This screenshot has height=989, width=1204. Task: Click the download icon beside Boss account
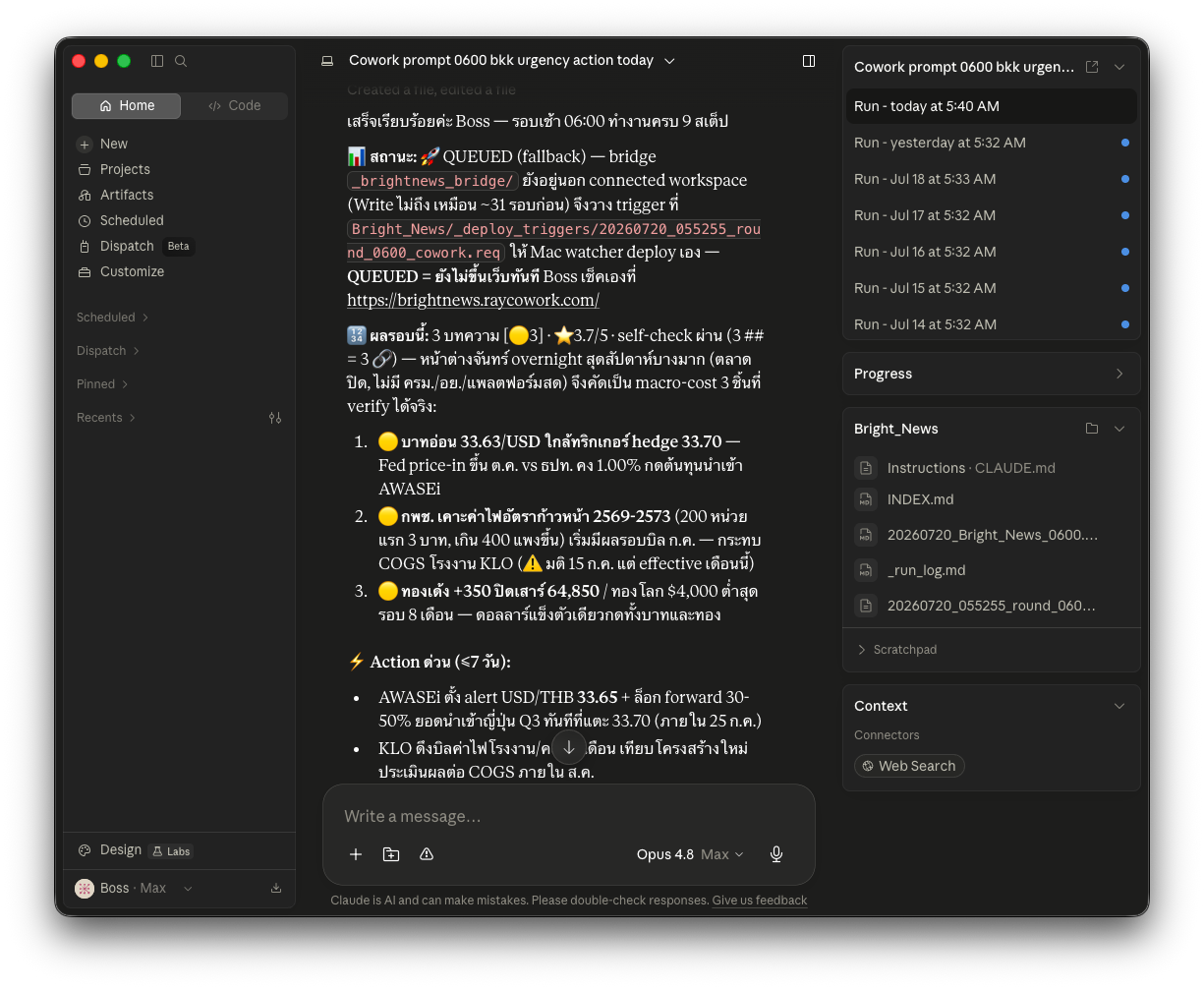[x=276, y=888]
